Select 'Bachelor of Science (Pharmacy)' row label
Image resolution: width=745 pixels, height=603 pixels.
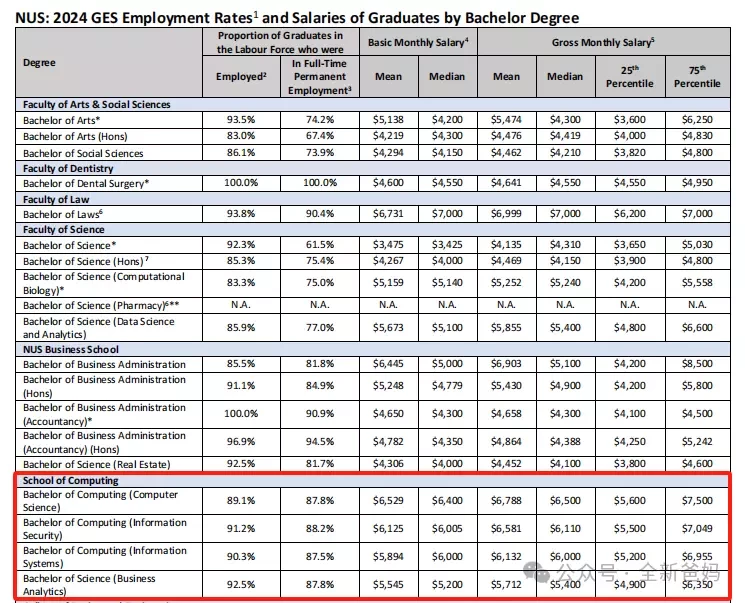pyautogui.click(x=101, y=305)
